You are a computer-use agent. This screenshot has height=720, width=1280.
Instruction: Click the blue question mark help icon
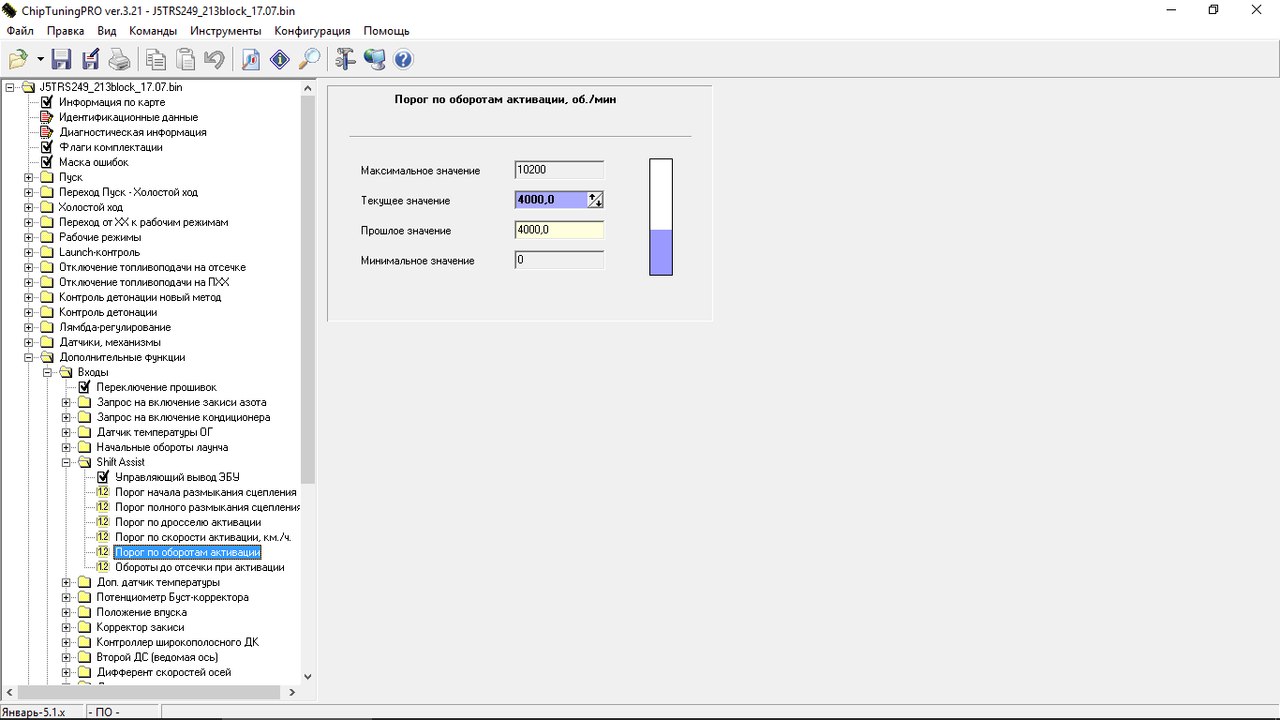(403, 60)
